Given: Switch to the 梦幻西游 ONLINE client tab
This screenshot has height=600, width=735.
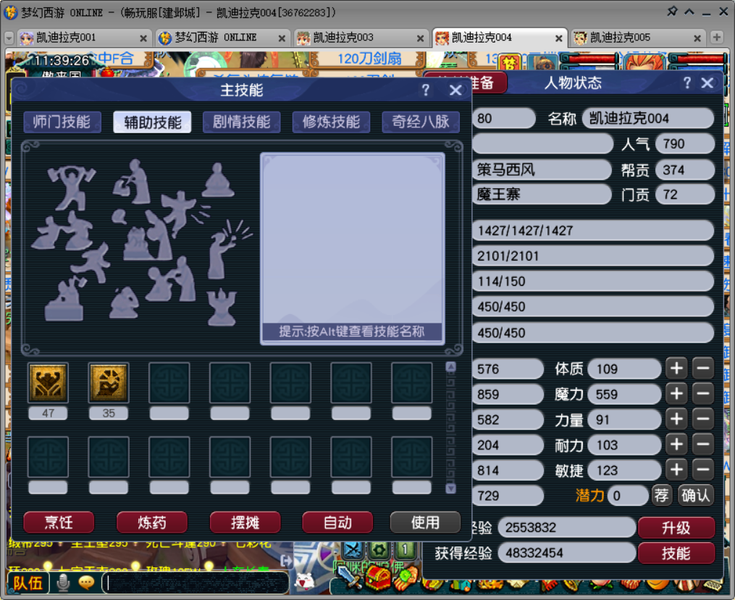Looking at the screenshot, I should click(x=222, y=38).
